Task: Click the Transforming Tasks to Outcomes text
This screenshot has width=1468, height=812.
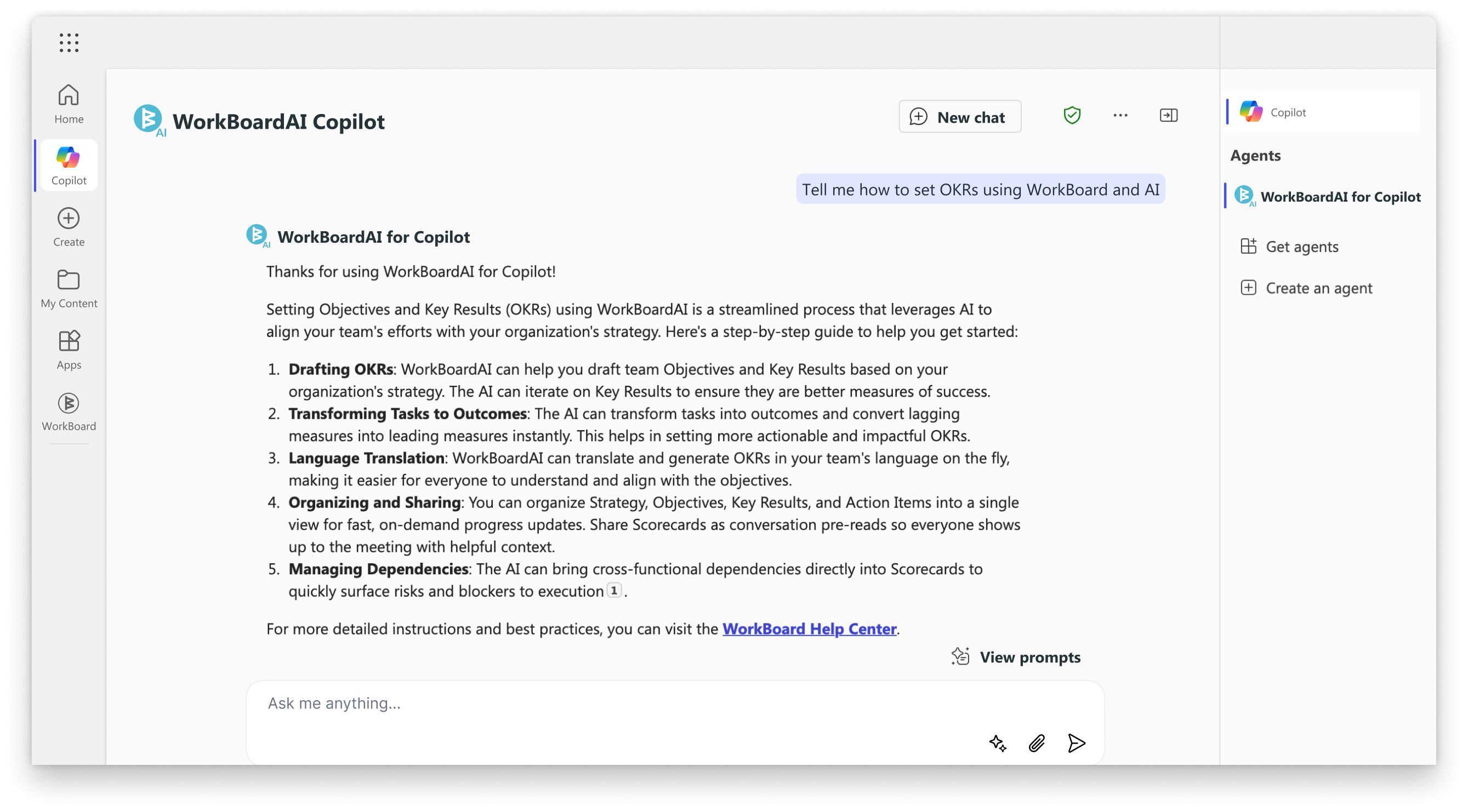Action: click(407, 414)
